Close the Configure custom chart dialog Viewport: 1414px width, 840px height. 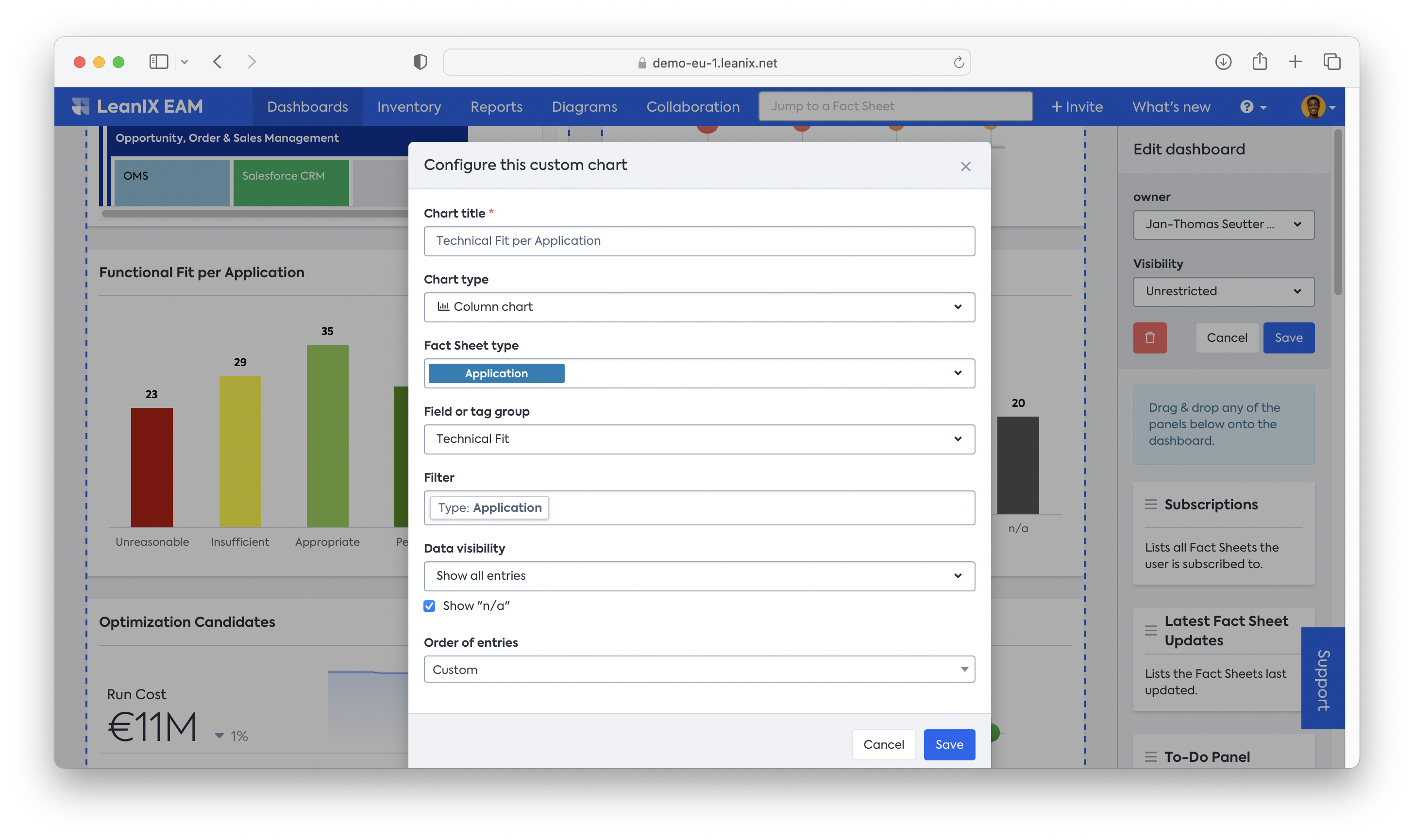pos(965,167)
